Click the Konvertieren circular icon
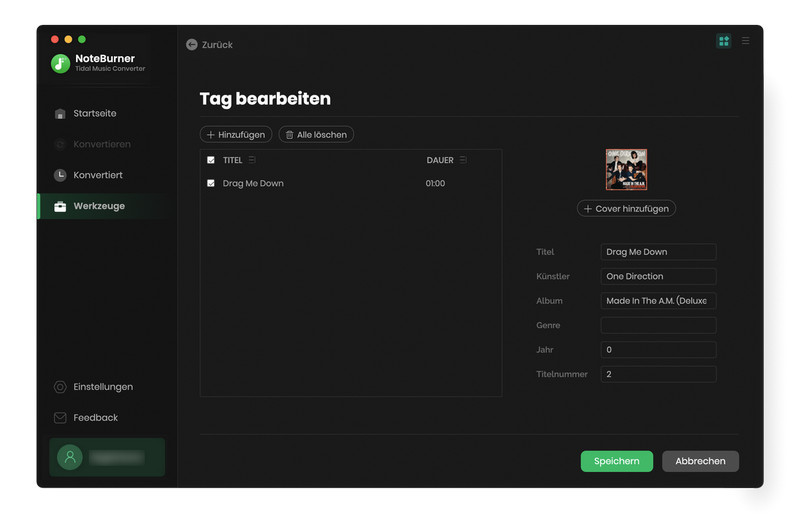Image resolution: width=800 pixels, height=518 pixels. [60, 144]
